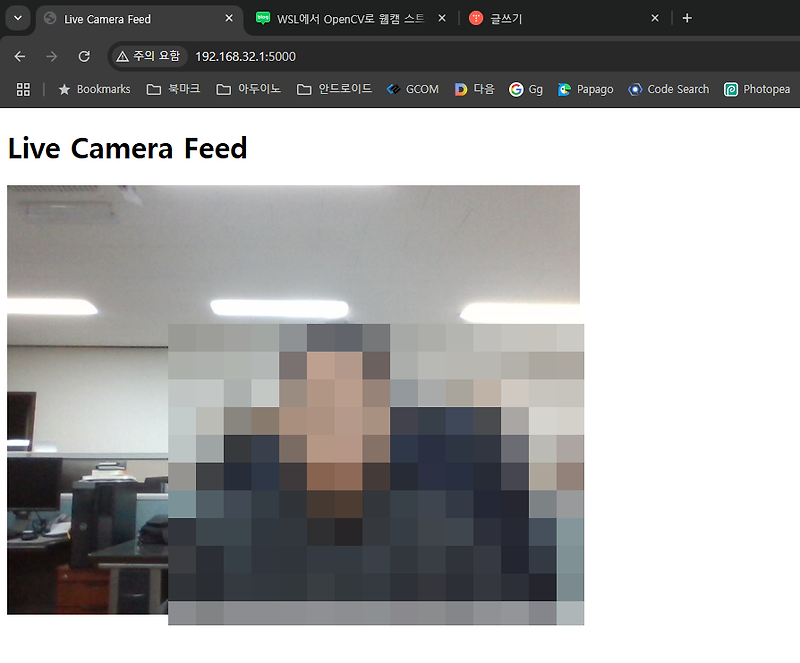Open the 북마크 bookmark folder
This screenshot has width=800, height=663.
click(173, 90)
